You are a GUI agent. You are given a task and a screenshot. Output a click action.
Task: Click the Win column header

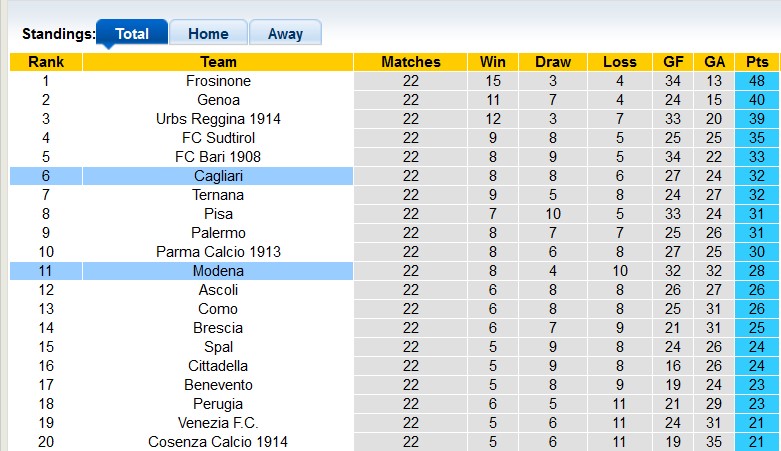(x=493, y=62)
